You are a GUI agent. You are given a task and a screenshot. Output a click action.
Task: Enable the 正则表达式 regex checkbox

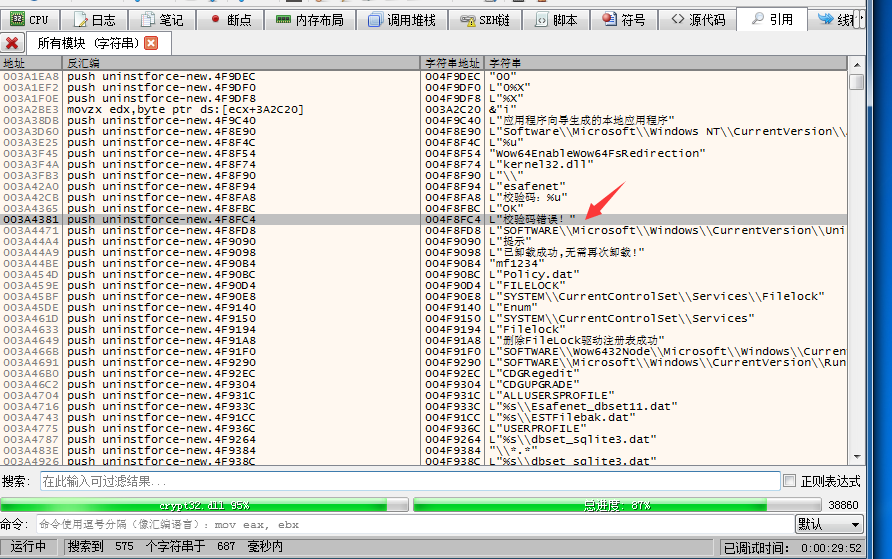click(790, 481)
